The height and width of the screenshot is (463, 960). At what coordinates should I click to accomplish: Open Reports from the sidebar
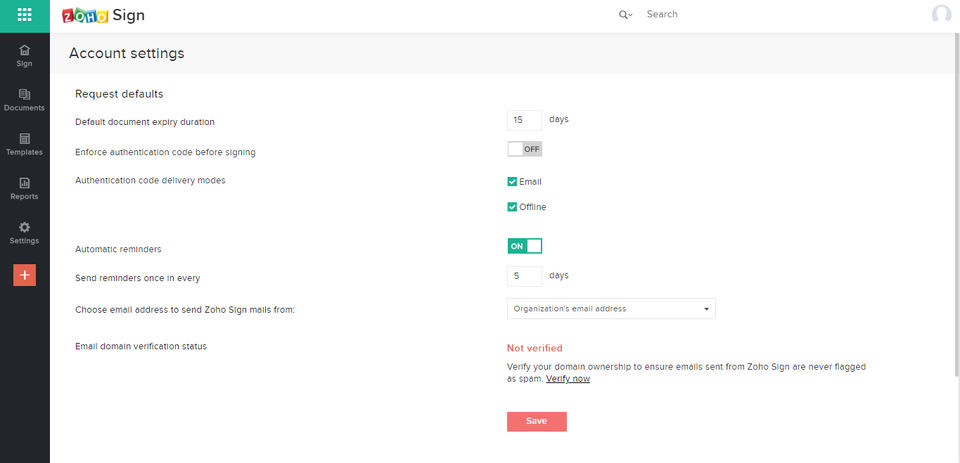(x=24, y=189)
